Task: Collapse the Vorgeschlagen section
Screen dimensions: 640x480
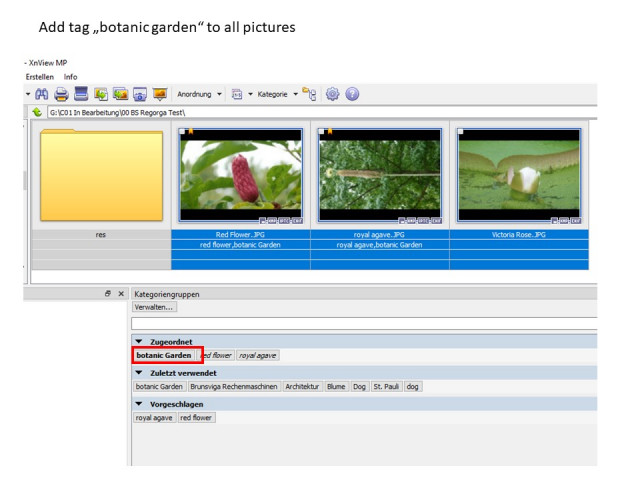Action: [x=139, y=404]
